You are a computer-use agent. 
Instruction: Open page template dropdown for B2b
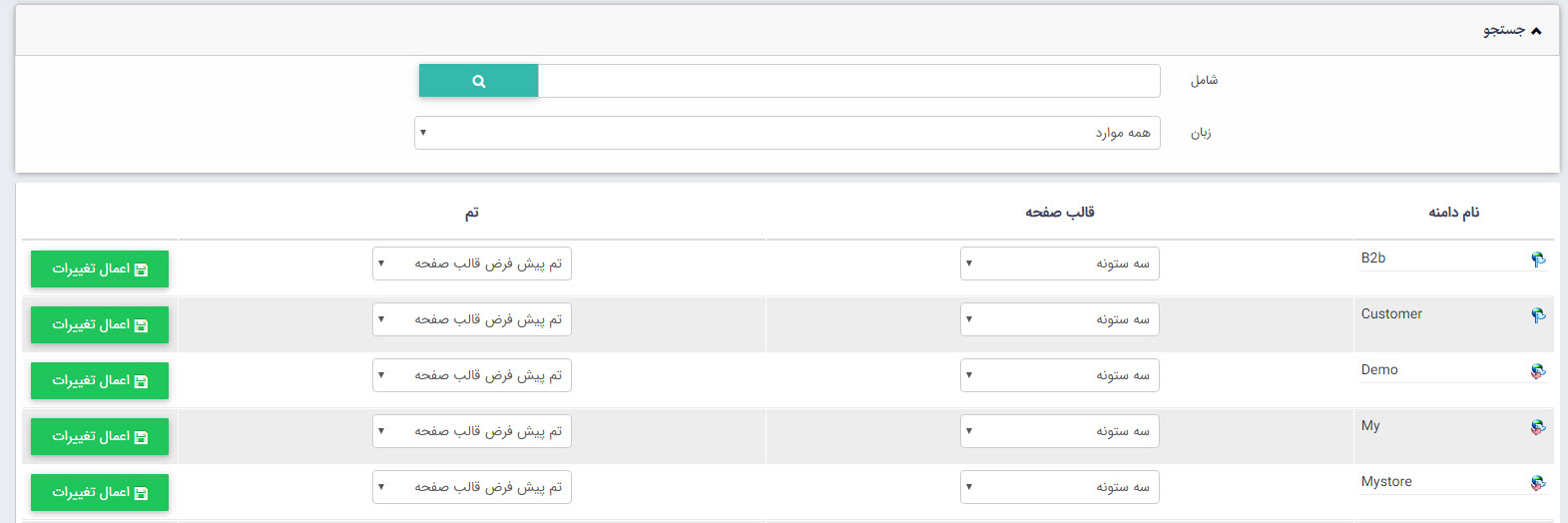(1059, 263)
